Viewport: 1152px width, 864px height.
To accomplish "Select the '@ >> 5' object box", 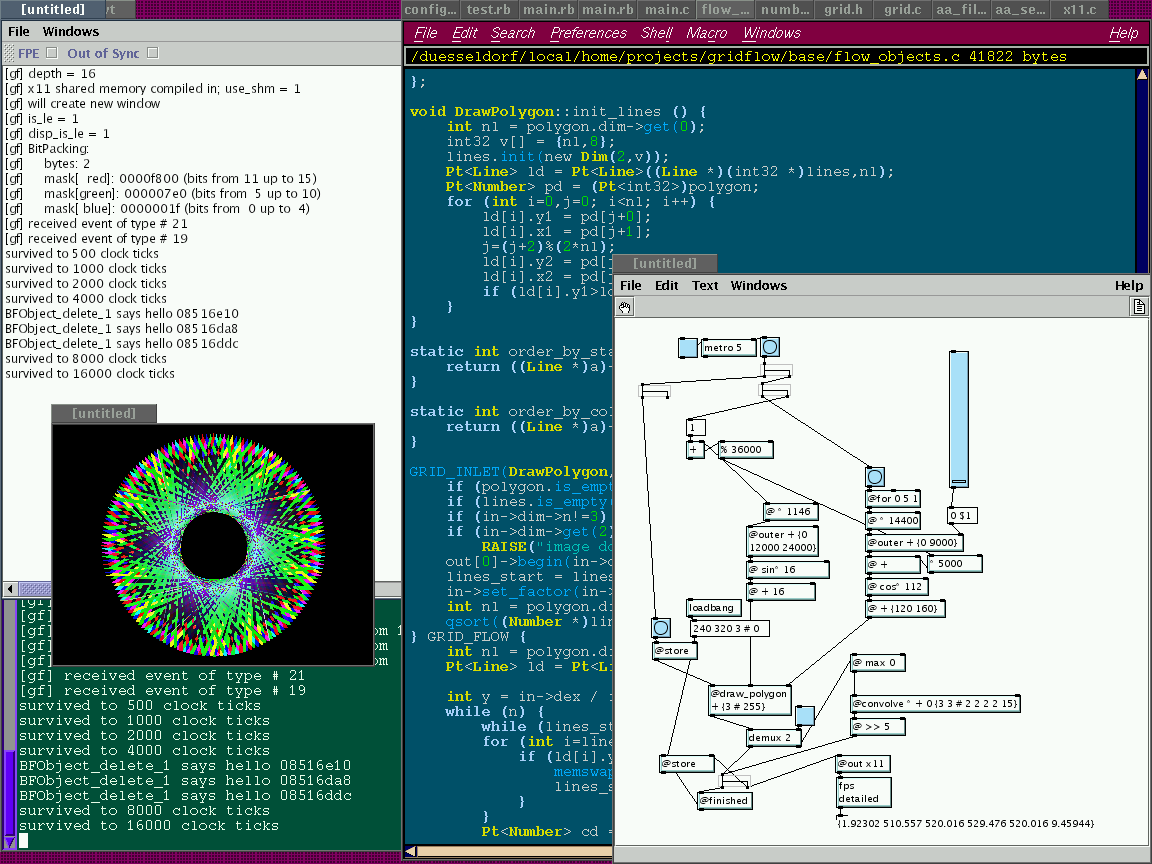I will coord(878,727).
